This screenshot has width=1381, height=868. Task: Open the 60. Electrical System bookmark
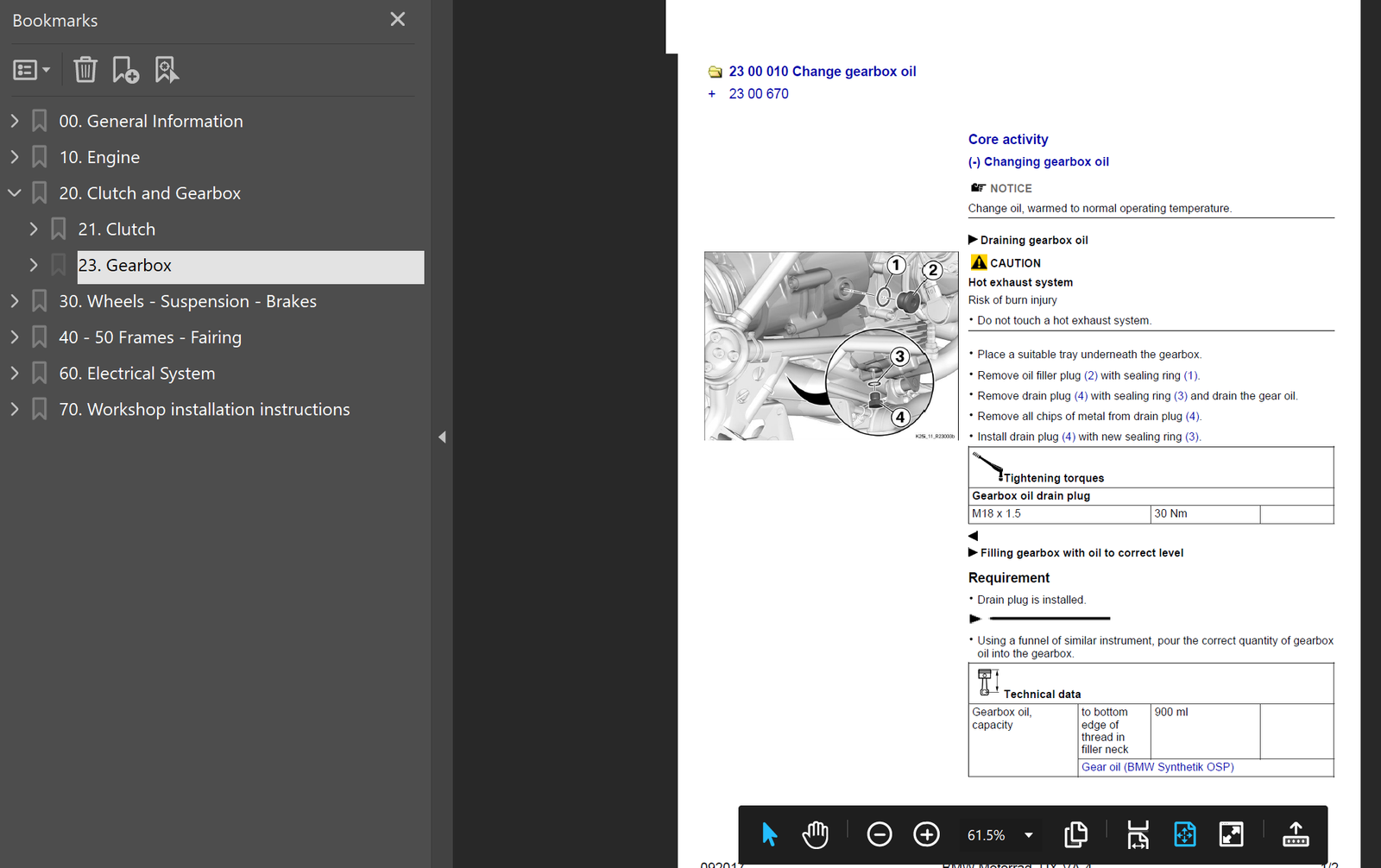[137, 374]
